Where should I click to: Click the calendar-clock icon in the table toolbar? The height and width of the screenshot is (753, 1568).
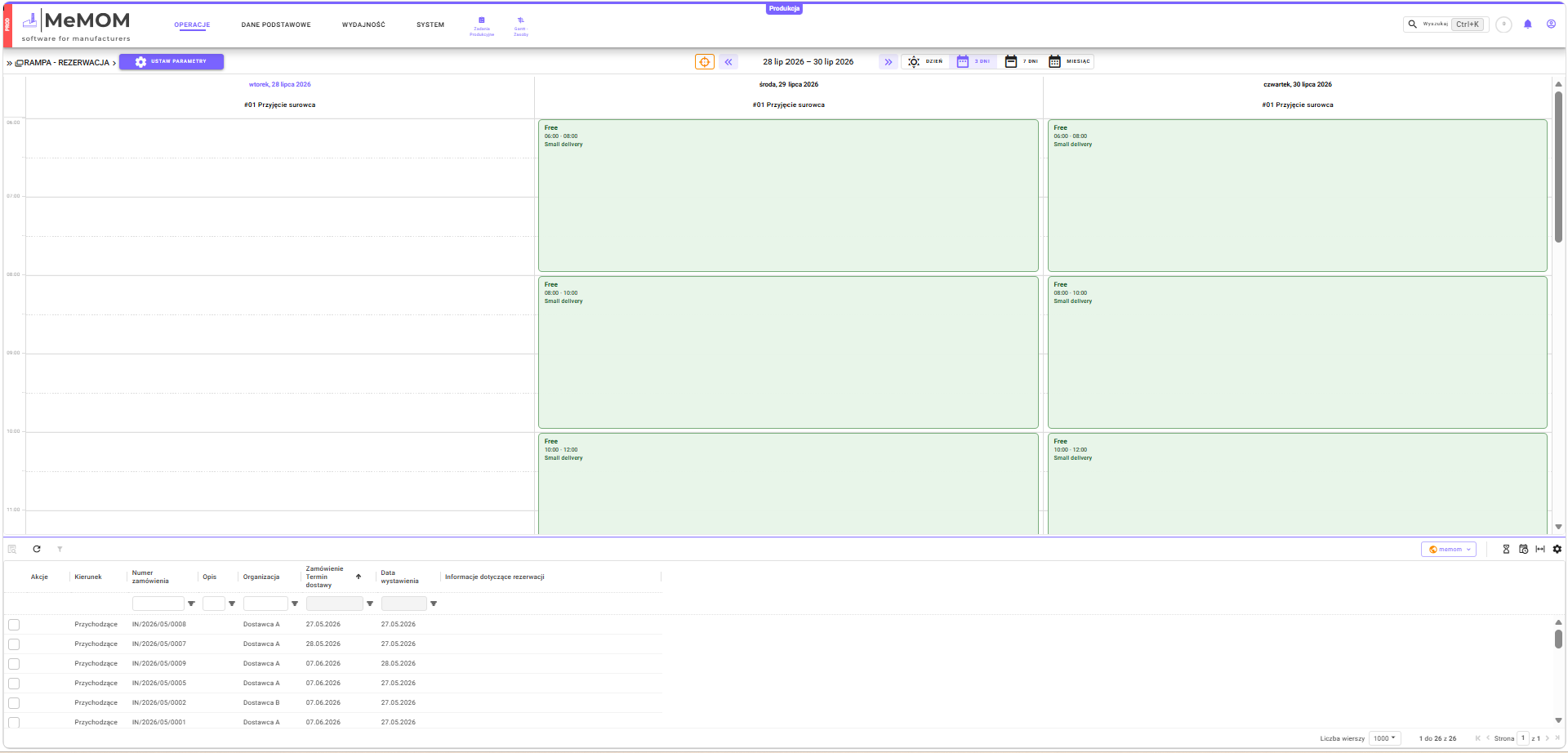tap(1523, 549)
